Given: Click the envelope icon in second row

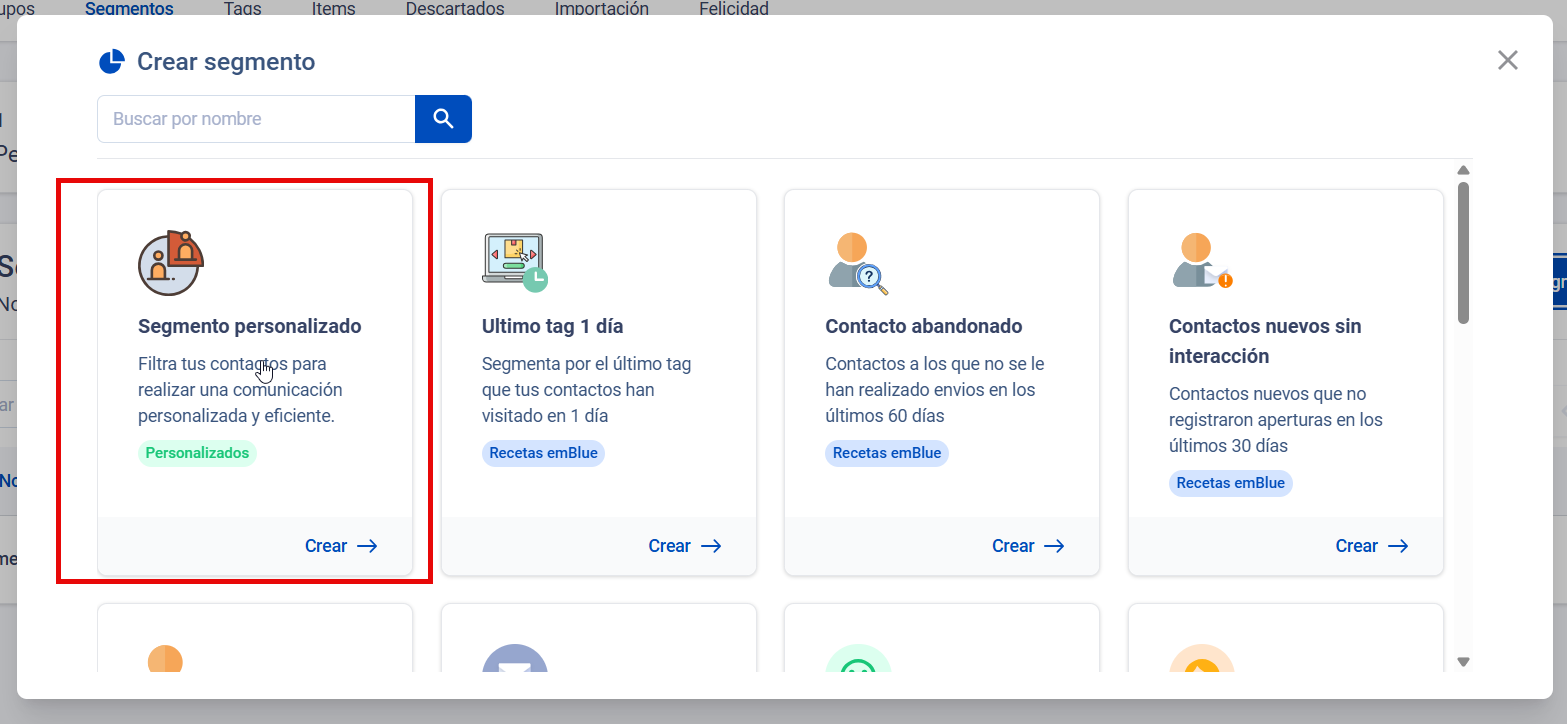Looking at the screenshot, I should pyautogui.click(x=515, y=660).
